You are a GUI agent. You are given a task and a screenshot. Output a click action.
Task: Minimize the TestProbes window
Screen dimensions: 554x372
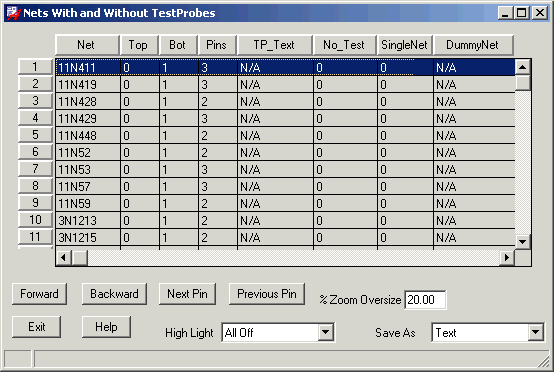click(505, 13)
